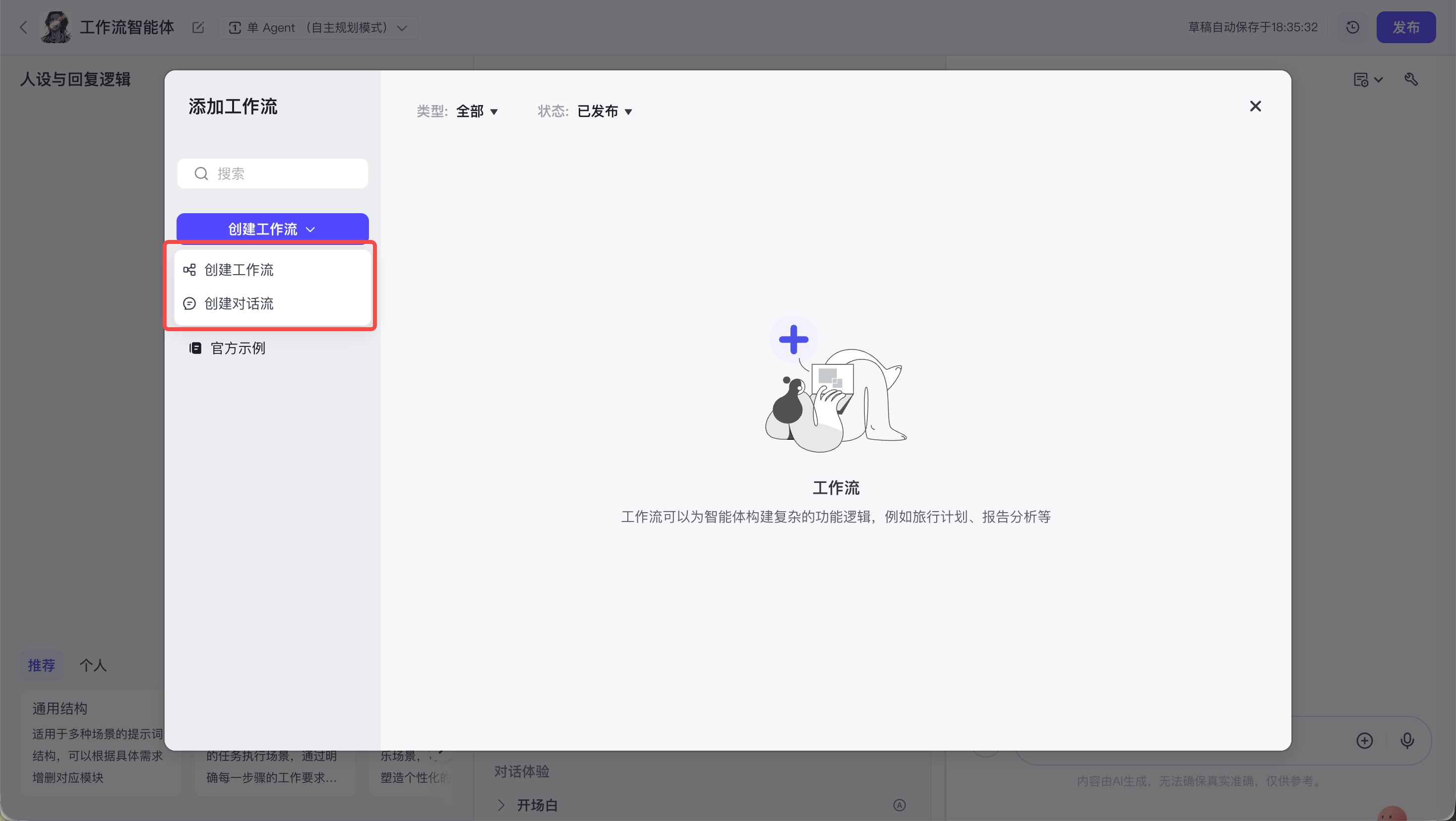
Task: Click the 对话体验 section label
Action: point(522,771)
